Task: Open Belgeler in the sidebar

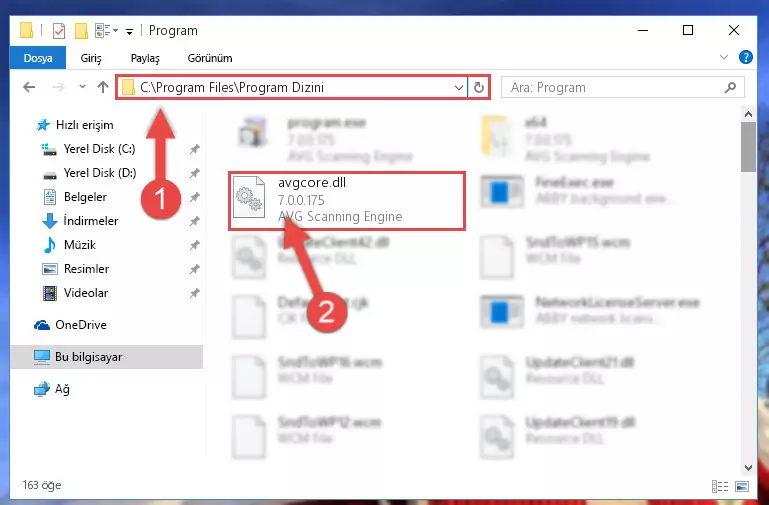Action: (75, 197)
